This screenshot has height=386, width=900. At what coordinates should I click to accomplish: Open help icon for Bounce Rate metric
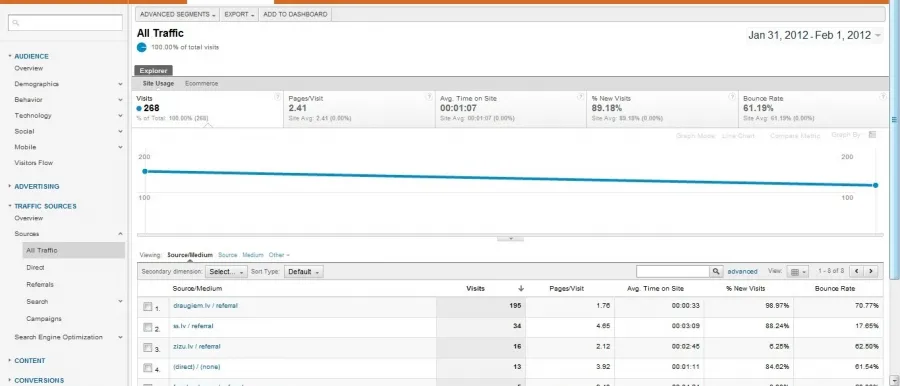click(883, 96)
